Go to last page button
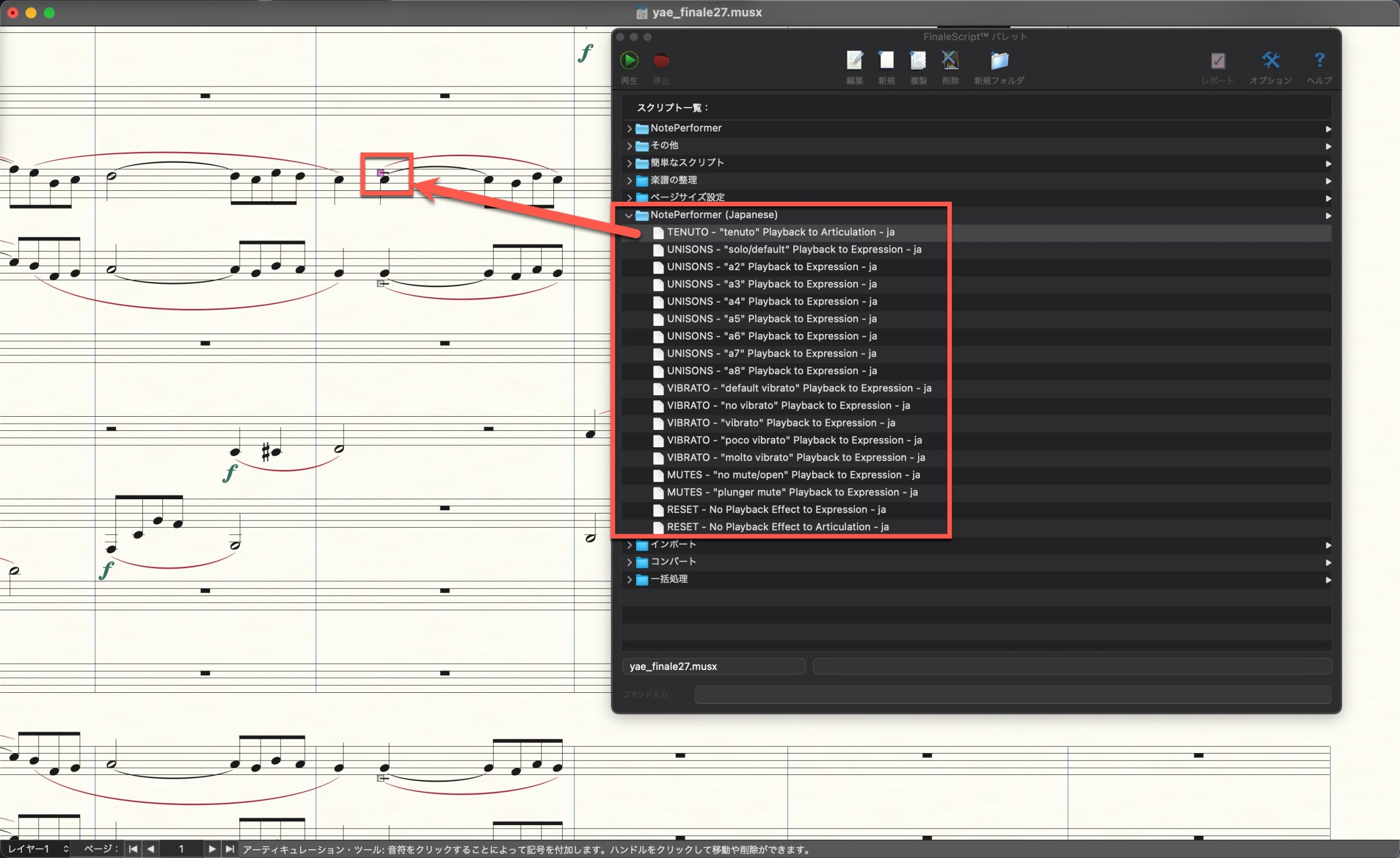 [229, 849]
